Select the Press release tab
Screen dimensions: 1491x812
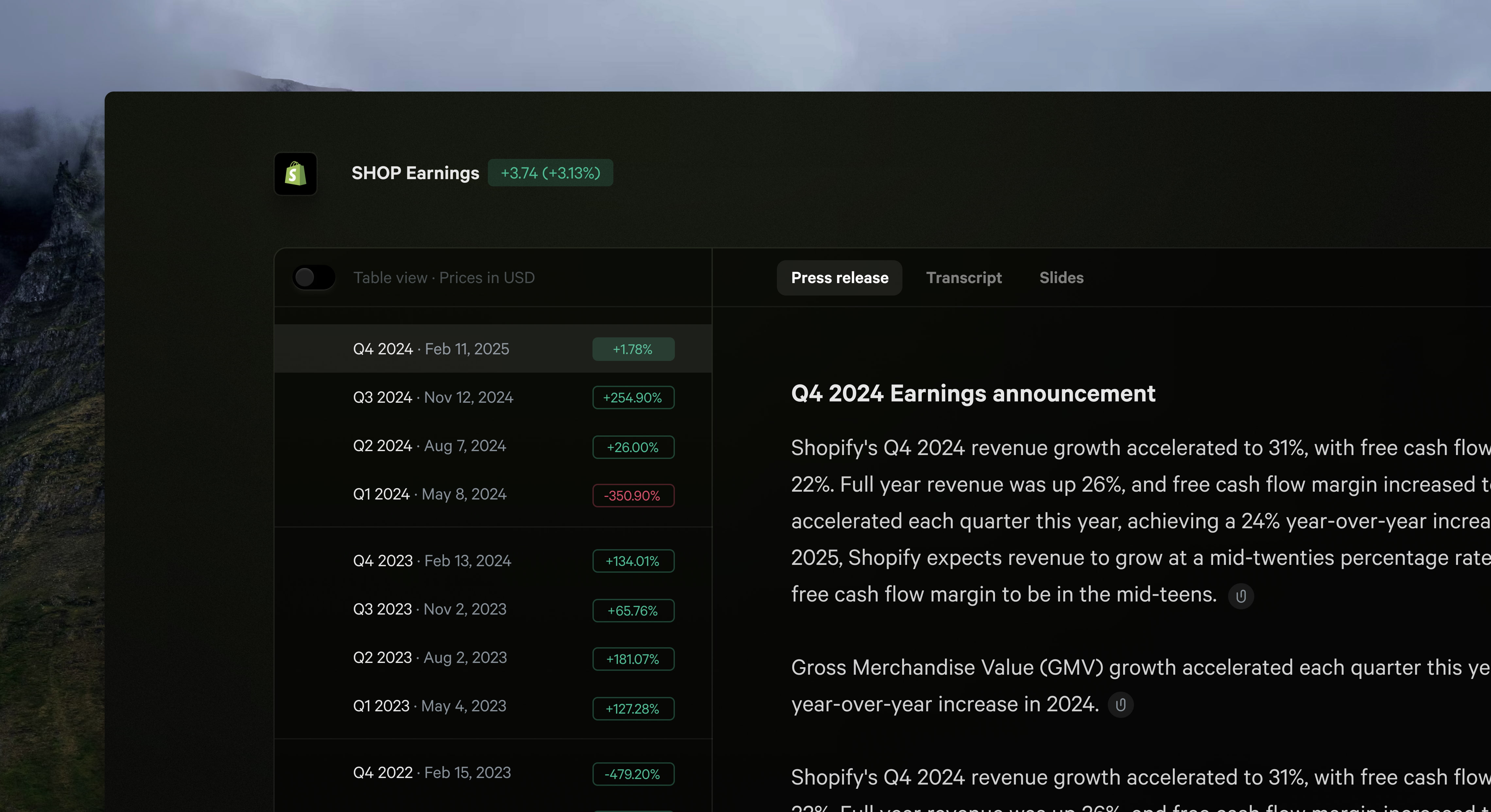click(839, 277)
